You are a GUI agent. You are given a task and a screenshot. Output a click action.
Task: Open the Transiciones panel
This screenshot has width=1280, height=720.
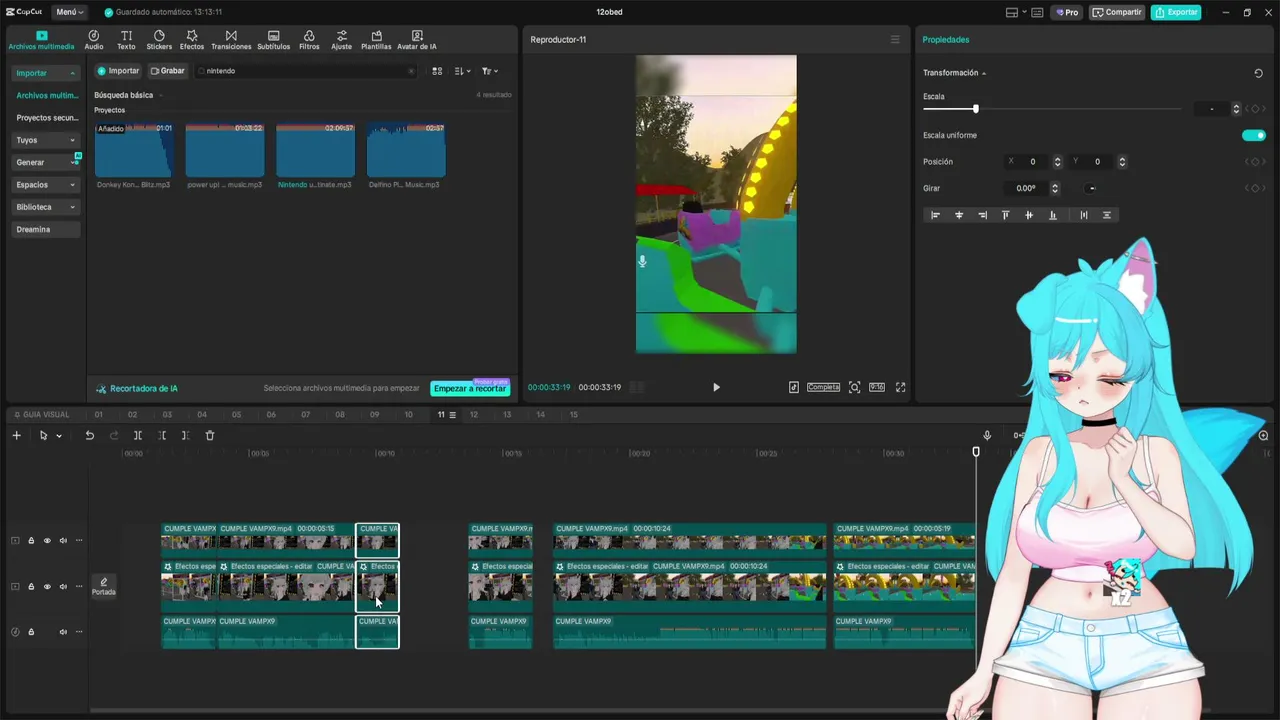pyautogui.click(x=231, y=40)
